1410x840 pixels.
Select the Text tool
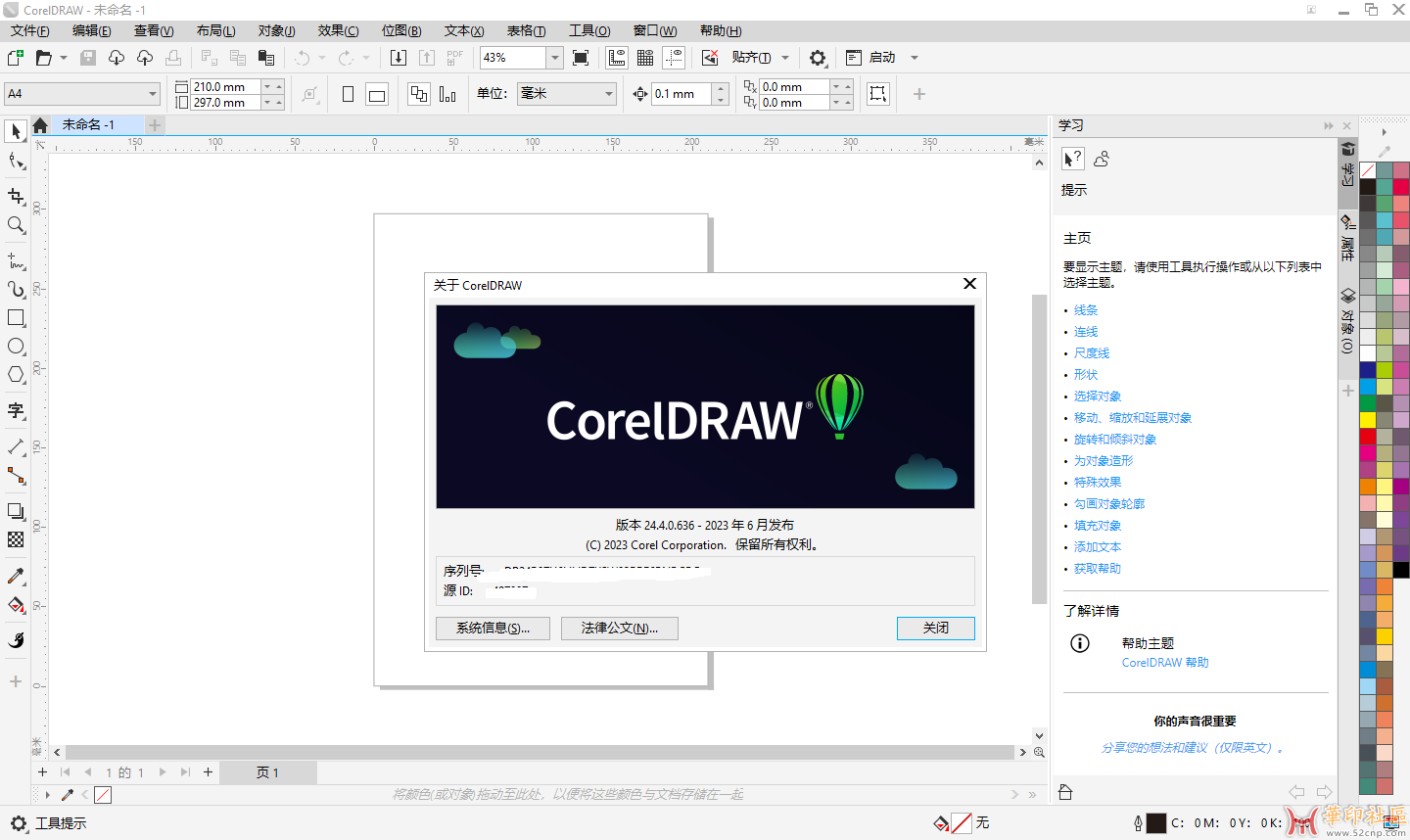pos(16,410)
